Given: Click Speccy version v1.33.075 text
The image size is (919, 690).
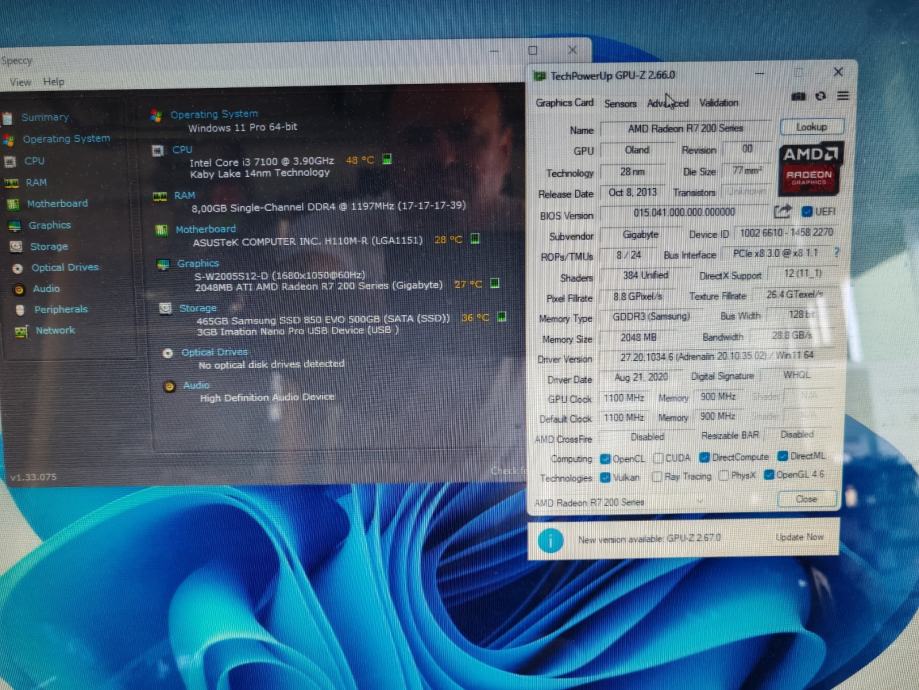Looking at the screenshot, I should (x=33, y=477).
